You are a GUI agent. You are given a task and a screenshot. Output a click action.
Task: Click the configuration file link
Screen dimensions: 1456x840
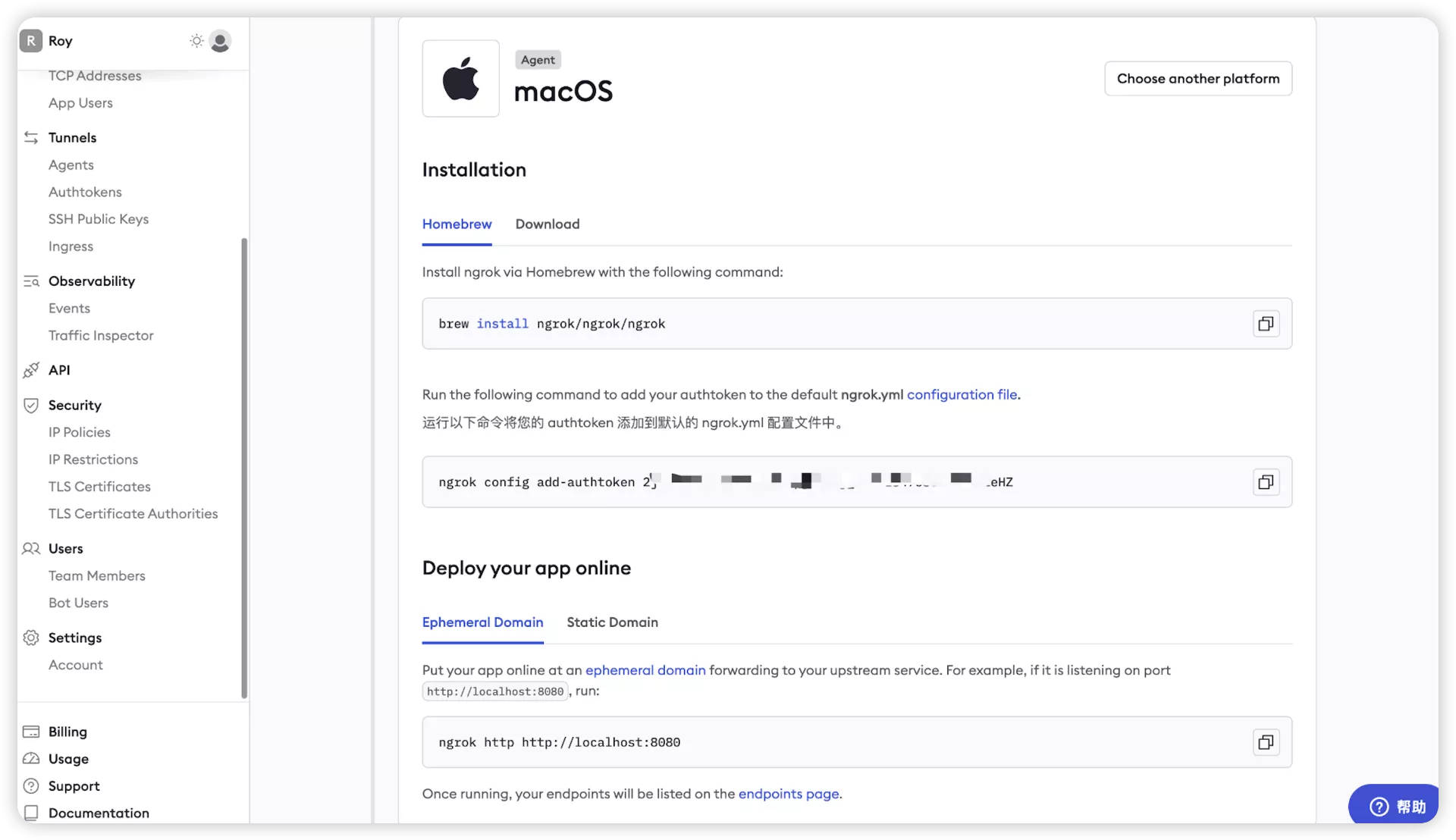961,393
